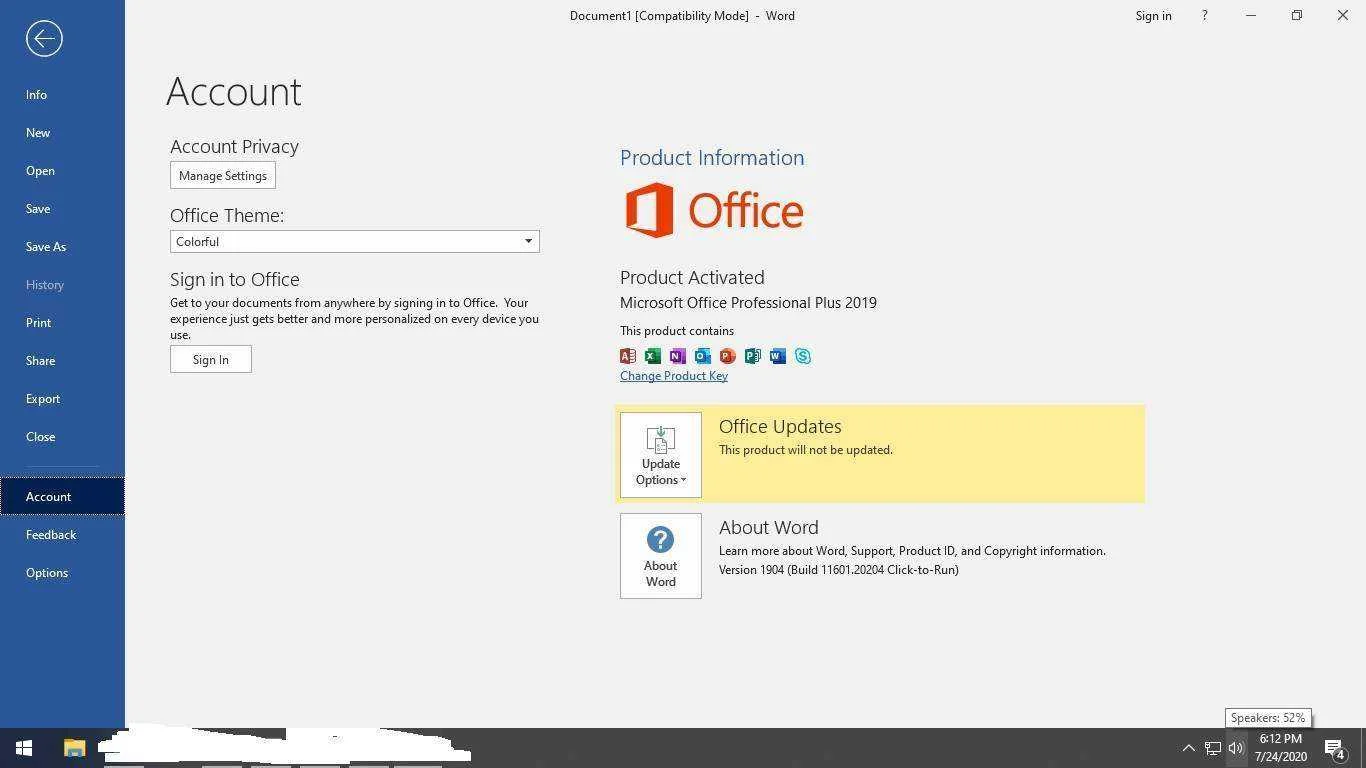The image size is (1366, 768).
Task: Click the network icon in system tray
Action: coord(1213,748)
